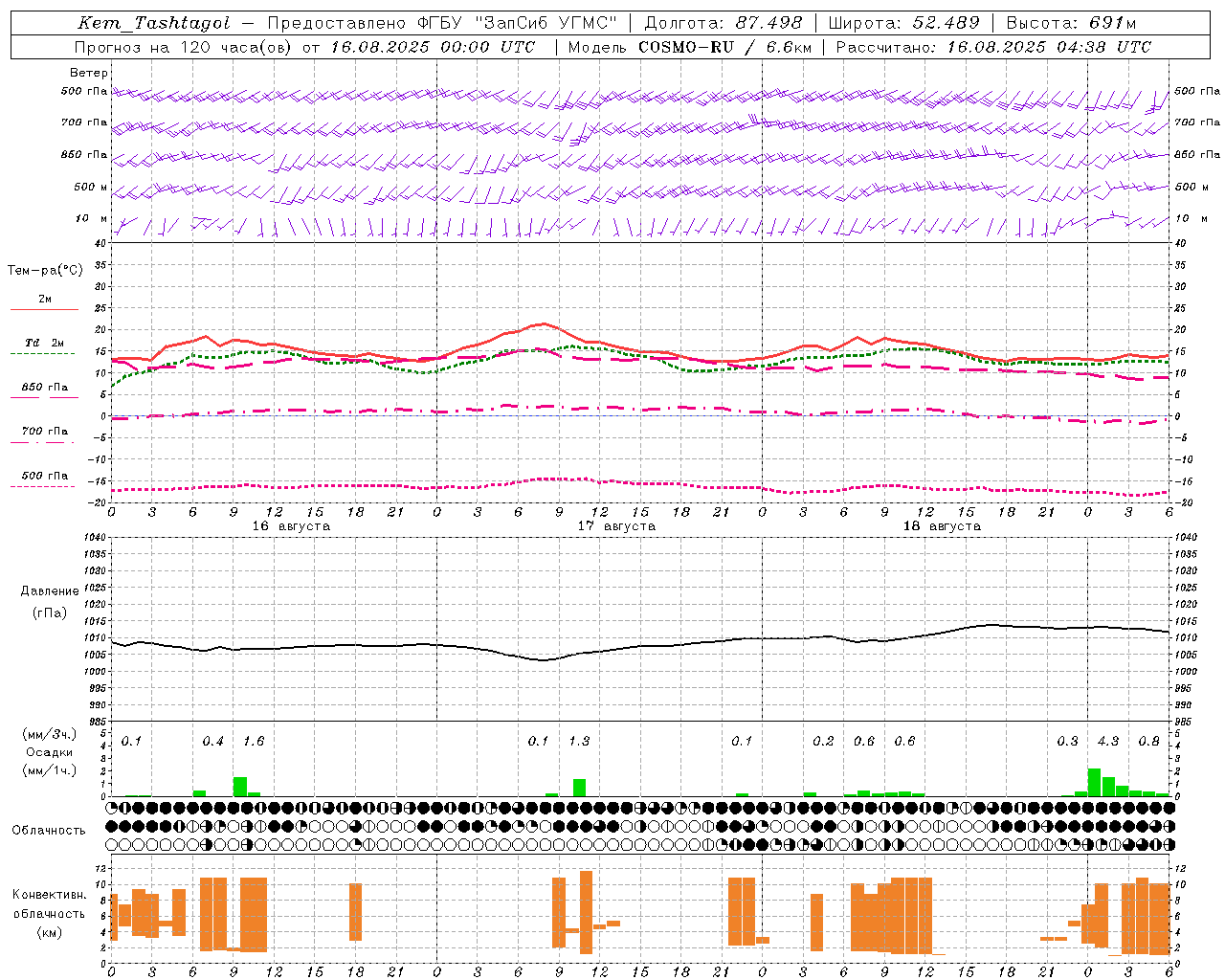
Task: Click the Ветер wind section label
Action: pos(89,73)
